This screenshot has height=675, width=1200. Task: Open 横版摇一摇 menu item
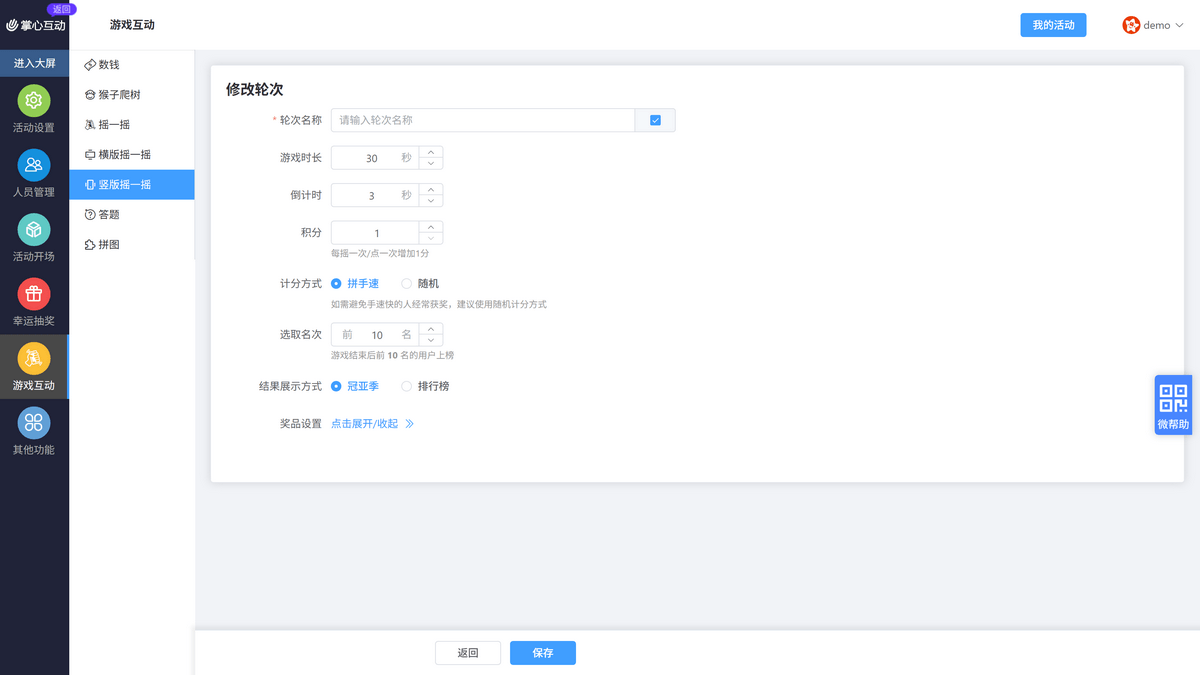[132, 154]
